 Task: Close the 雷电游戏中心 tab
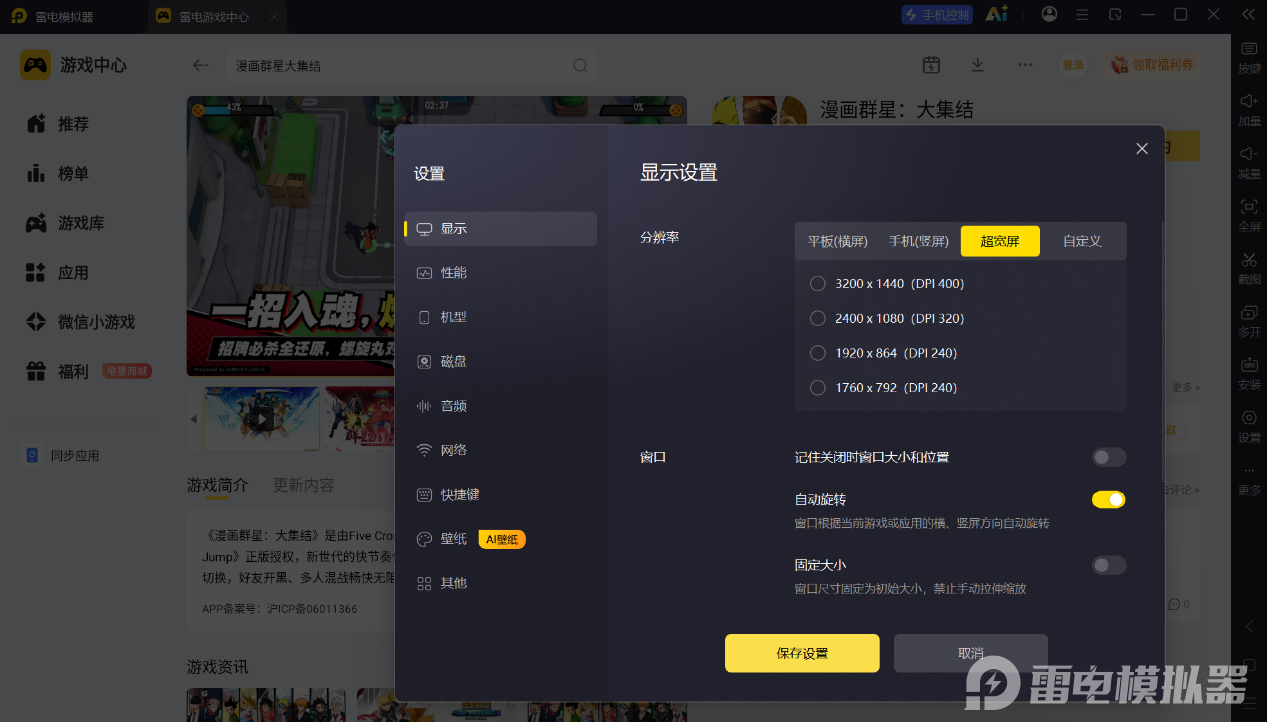pyautogui.click(x=273, y=17)
